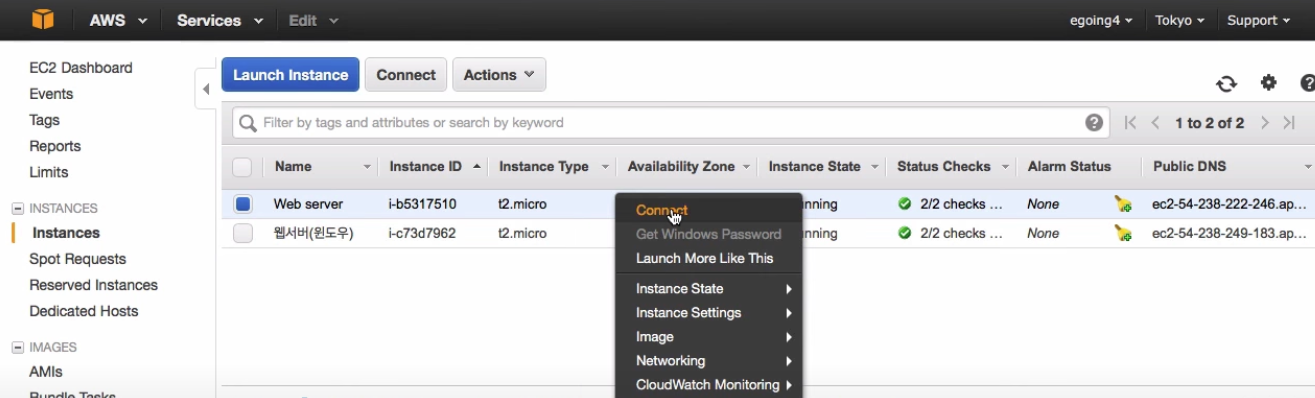
Task: Click the orange AWS cube logo
Action: pyautogui.click(x=43, y=19)
